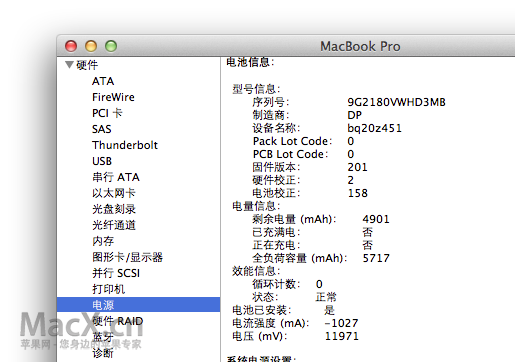Viewport: 515px width, 362px height.
Task: Select 串行 ATA in the sidebar
Action: pyautogui.click(x=116, y=177)
